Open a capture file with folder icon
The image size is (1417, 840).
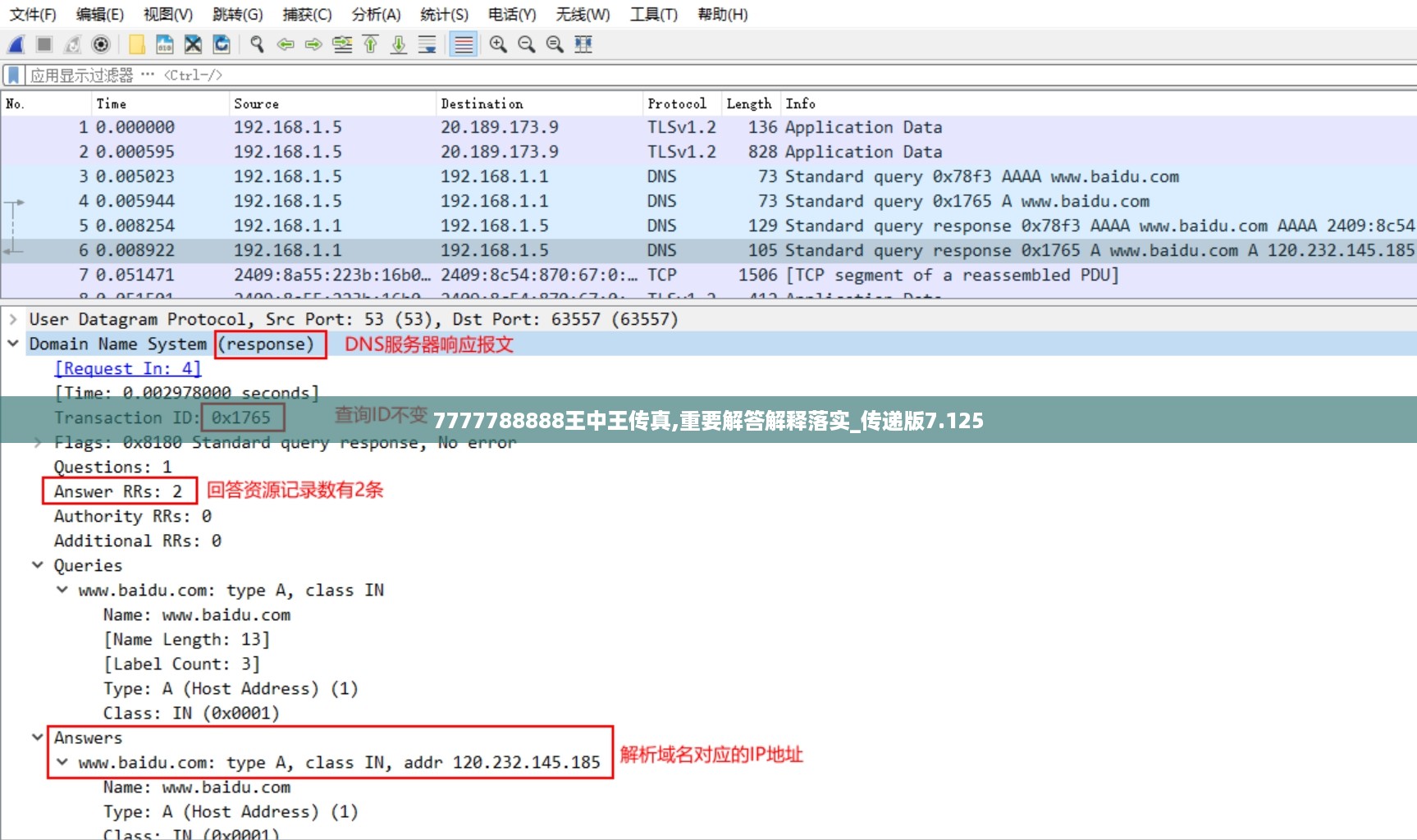[x=137, y=44]
